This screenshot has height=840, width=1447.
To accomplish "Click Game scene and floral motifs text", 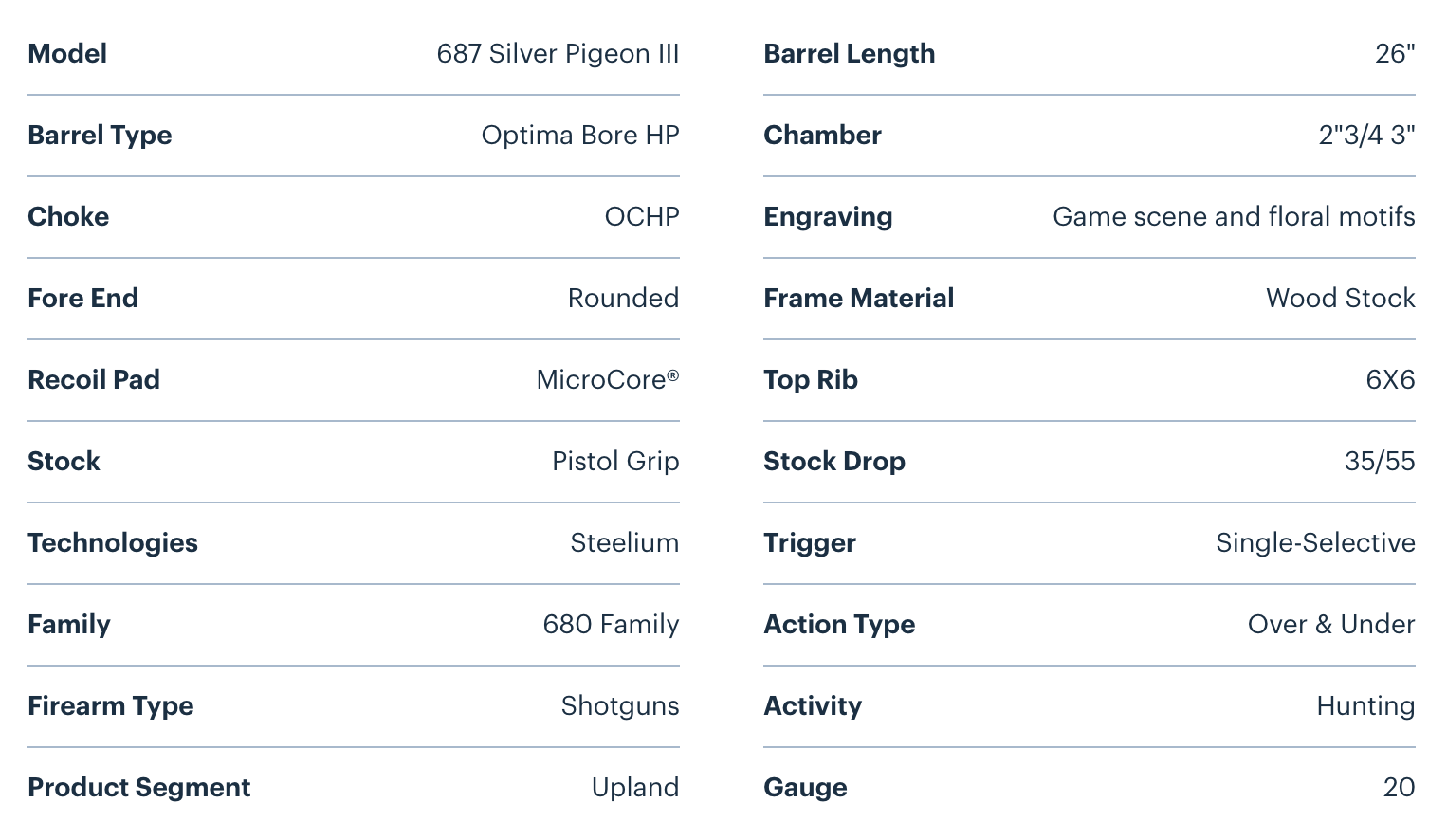I will click(1234, 217).
